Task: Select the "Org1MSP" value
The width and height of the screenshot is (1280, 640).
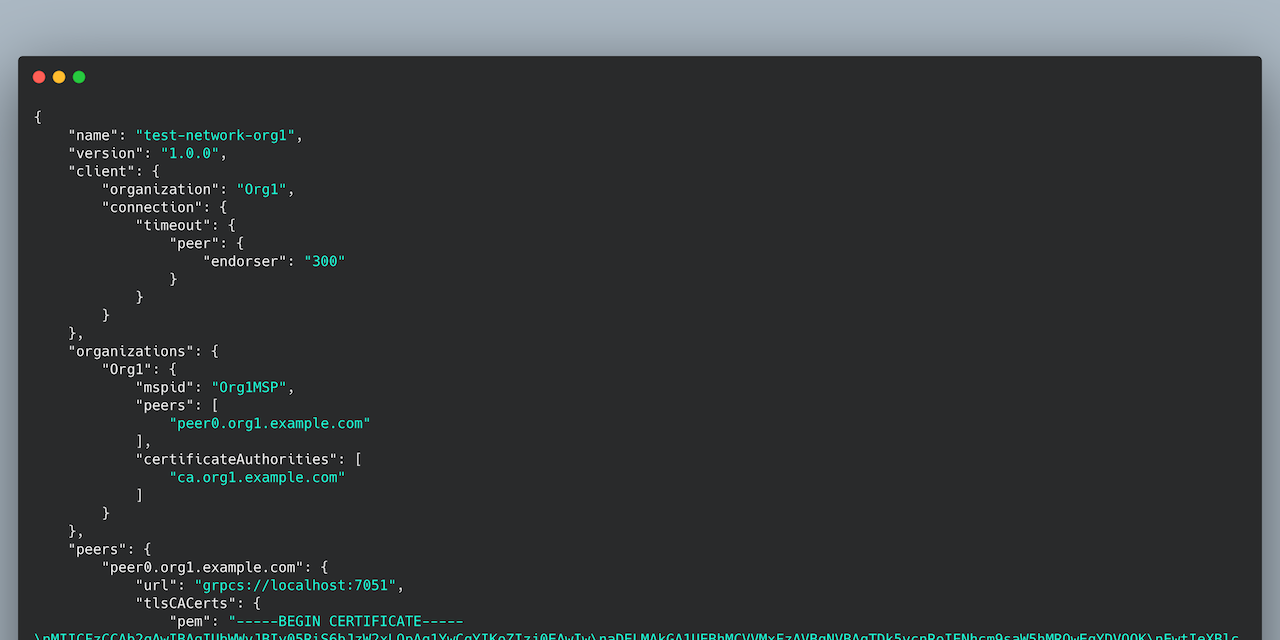Action: (x=249, y=387)
